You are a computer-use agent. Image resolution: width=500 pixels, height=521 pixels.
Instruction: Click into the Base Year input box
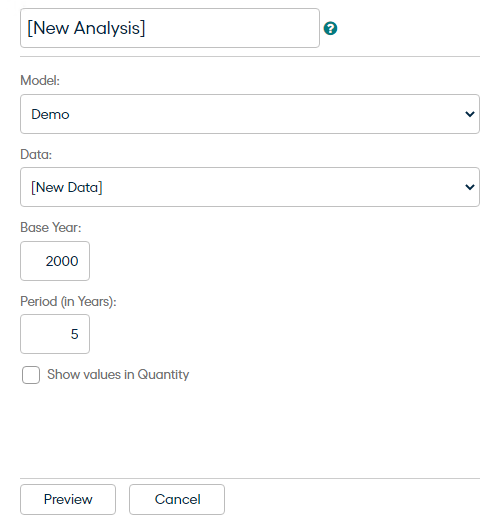[55, 261]
